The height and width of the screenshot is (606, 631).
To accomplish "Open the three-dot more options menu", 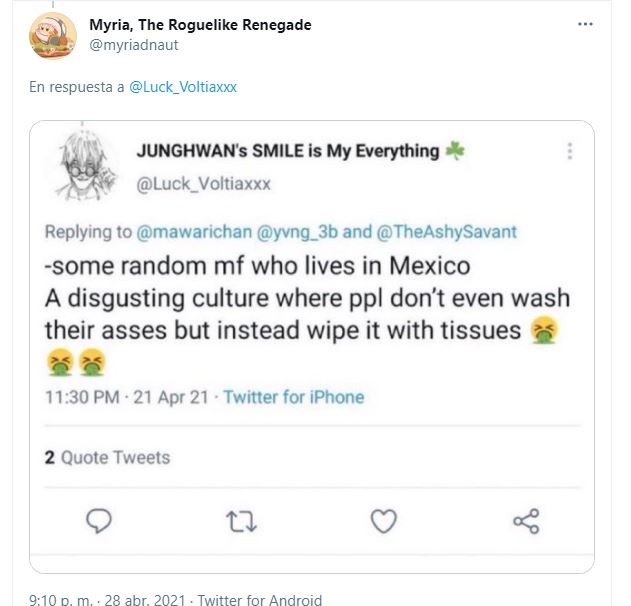I will [x=584, y=23].
